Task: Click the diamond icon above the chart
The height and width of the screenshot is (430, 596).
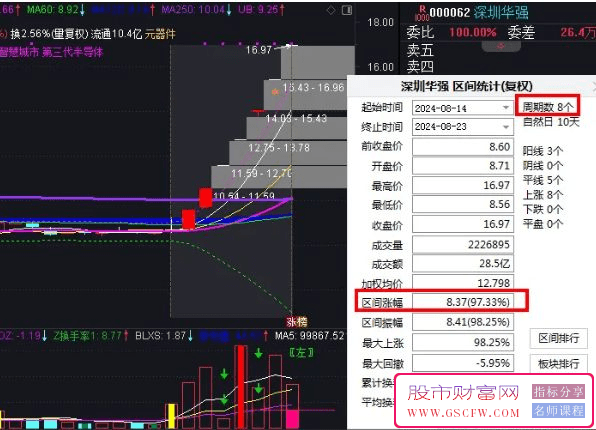Action: coord(331,10)
